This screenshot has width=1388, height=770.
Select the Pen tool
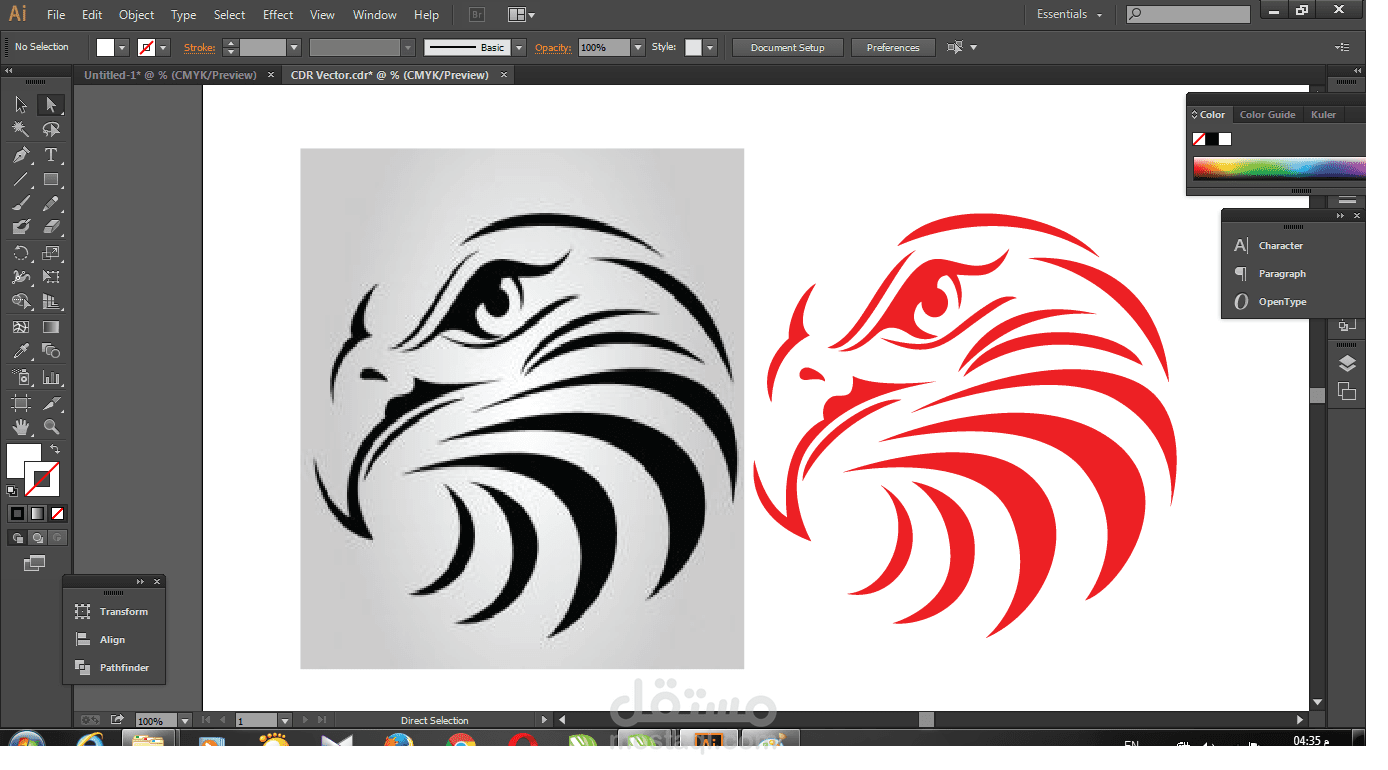point(21,155)
